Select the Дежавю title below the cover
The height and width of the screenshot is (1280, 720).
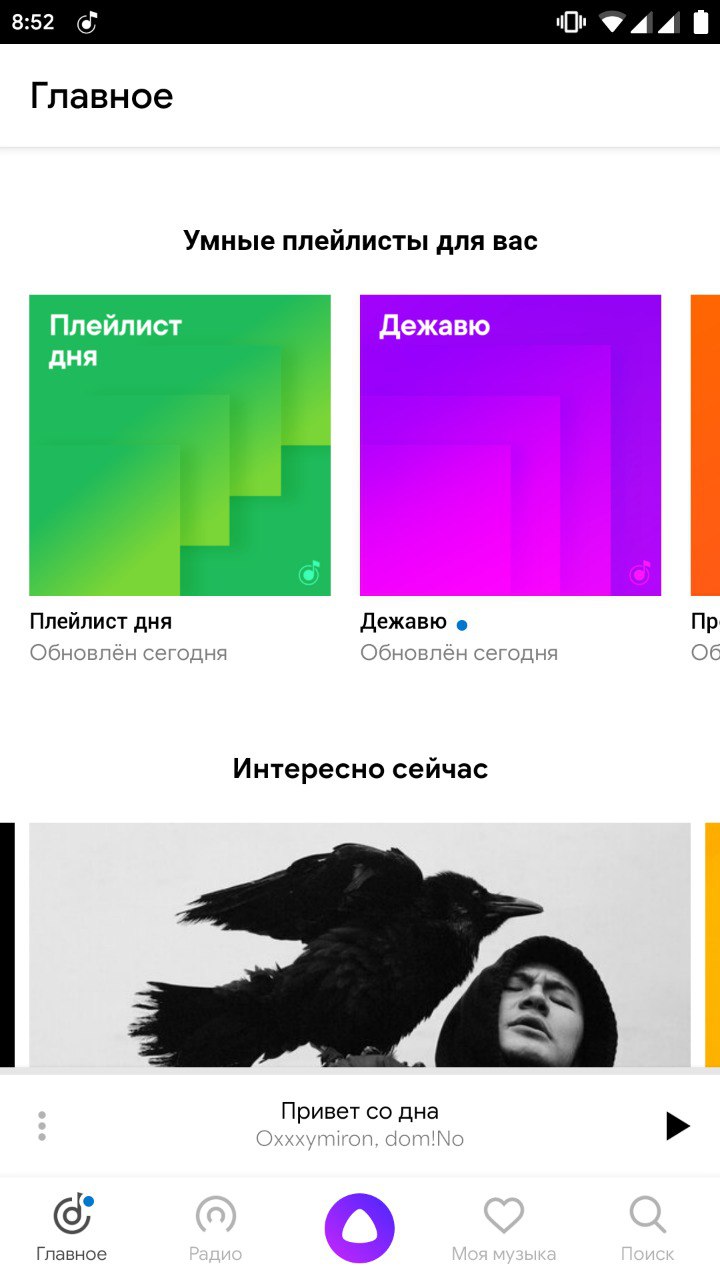[x=403, y=622]
